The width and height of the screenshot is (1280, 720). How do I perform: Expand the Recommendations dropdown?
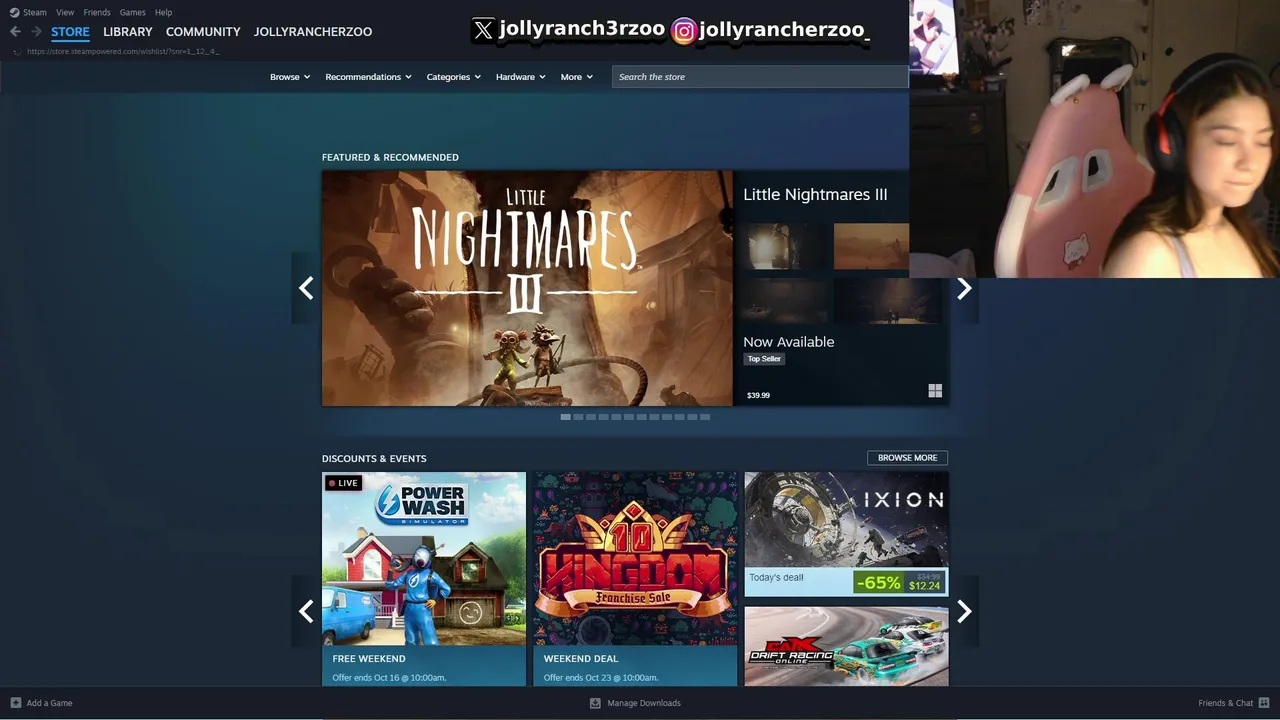coord(368,77)
